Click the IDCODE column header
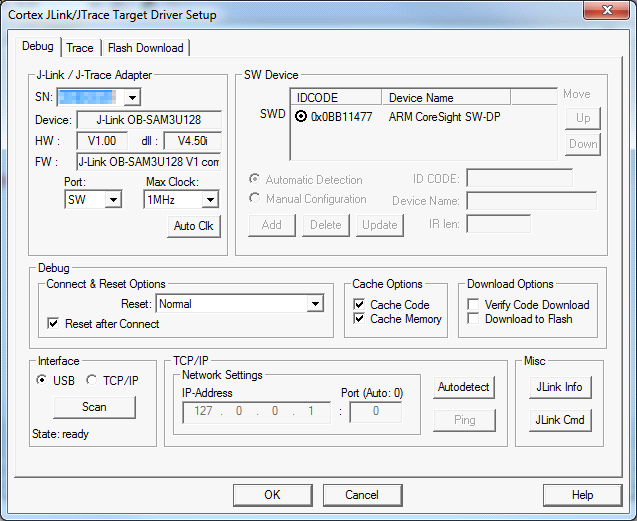Image resolution: width=637 pixels, height=521 pixels. point(336,98)
